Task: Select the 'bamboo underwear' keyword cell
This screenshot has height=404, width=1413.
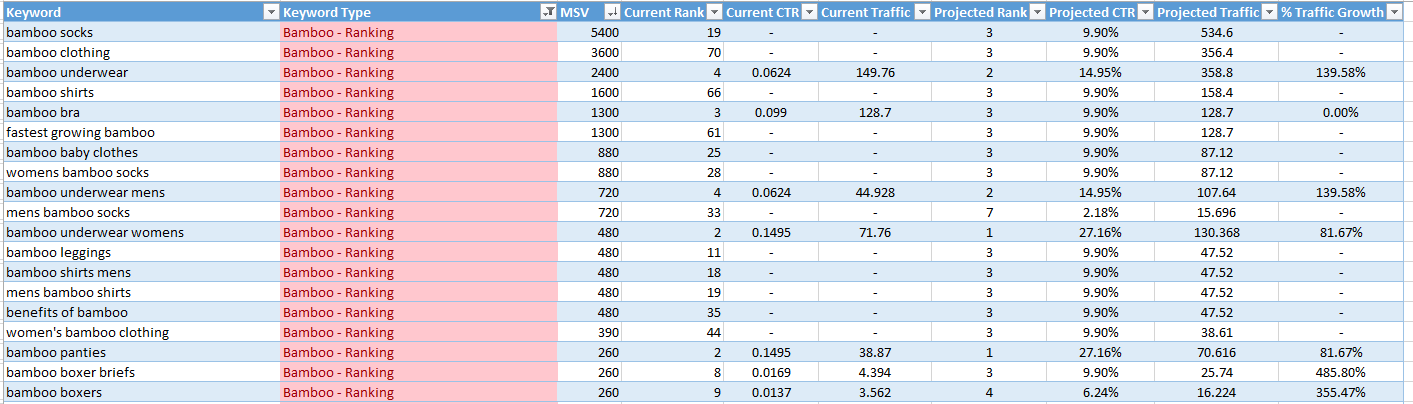Action: pos(65,72)
